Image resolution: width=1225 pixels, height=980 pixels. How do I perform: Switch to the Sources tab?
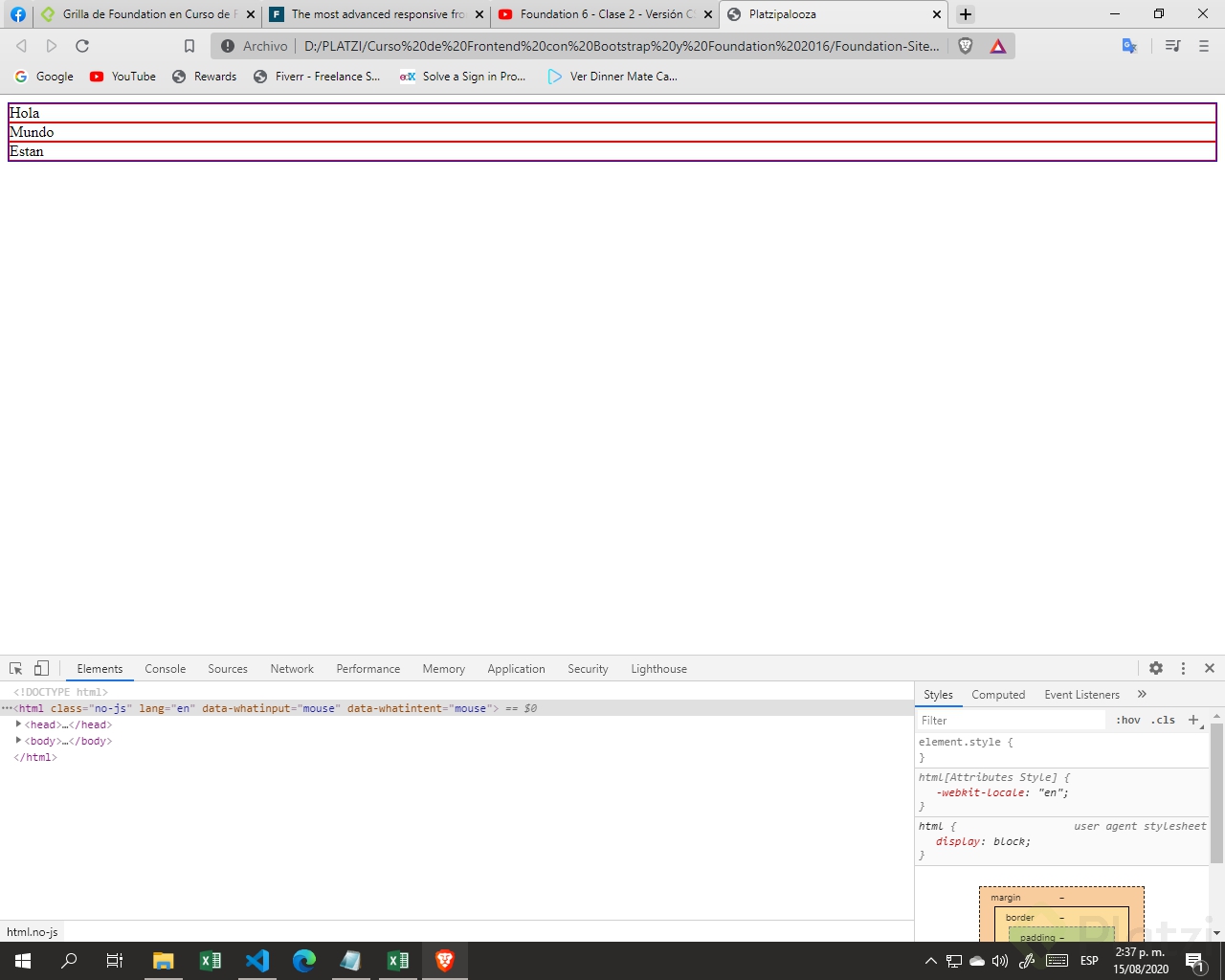228,669
